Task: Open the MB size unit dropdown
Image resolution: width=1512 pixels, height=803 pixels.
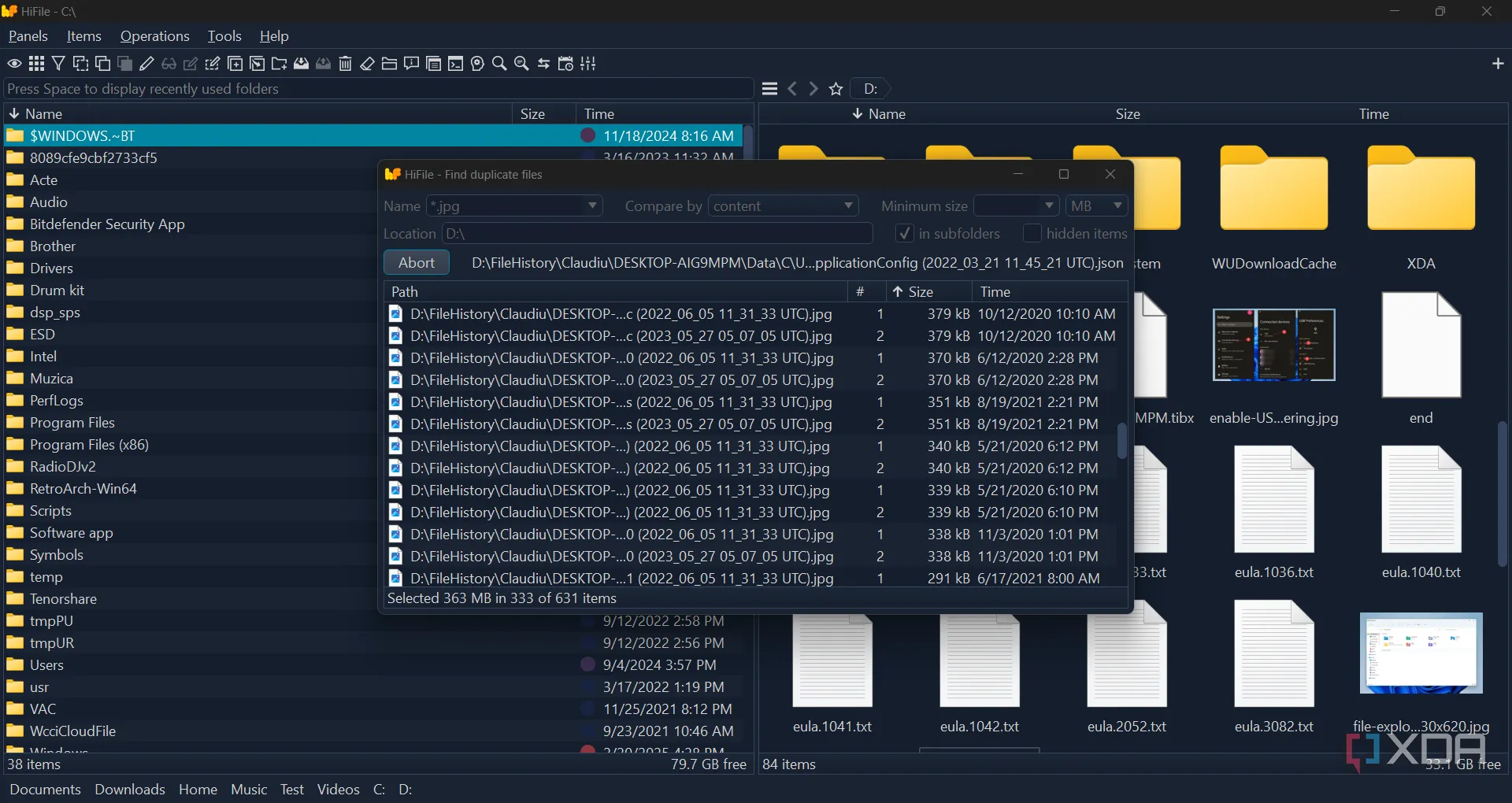Action: coord(1097,206)
